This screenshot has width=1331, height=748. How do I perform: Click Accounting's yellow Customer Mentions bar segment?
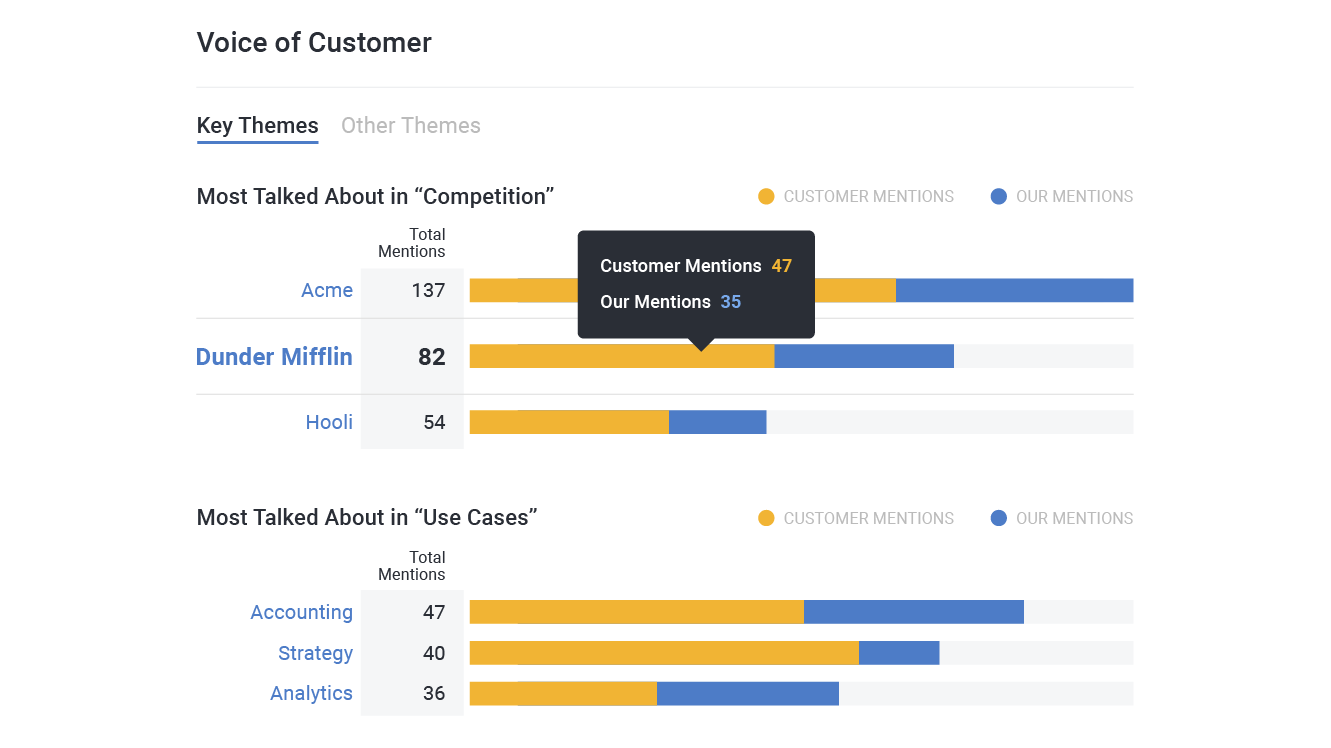[636, 613]
